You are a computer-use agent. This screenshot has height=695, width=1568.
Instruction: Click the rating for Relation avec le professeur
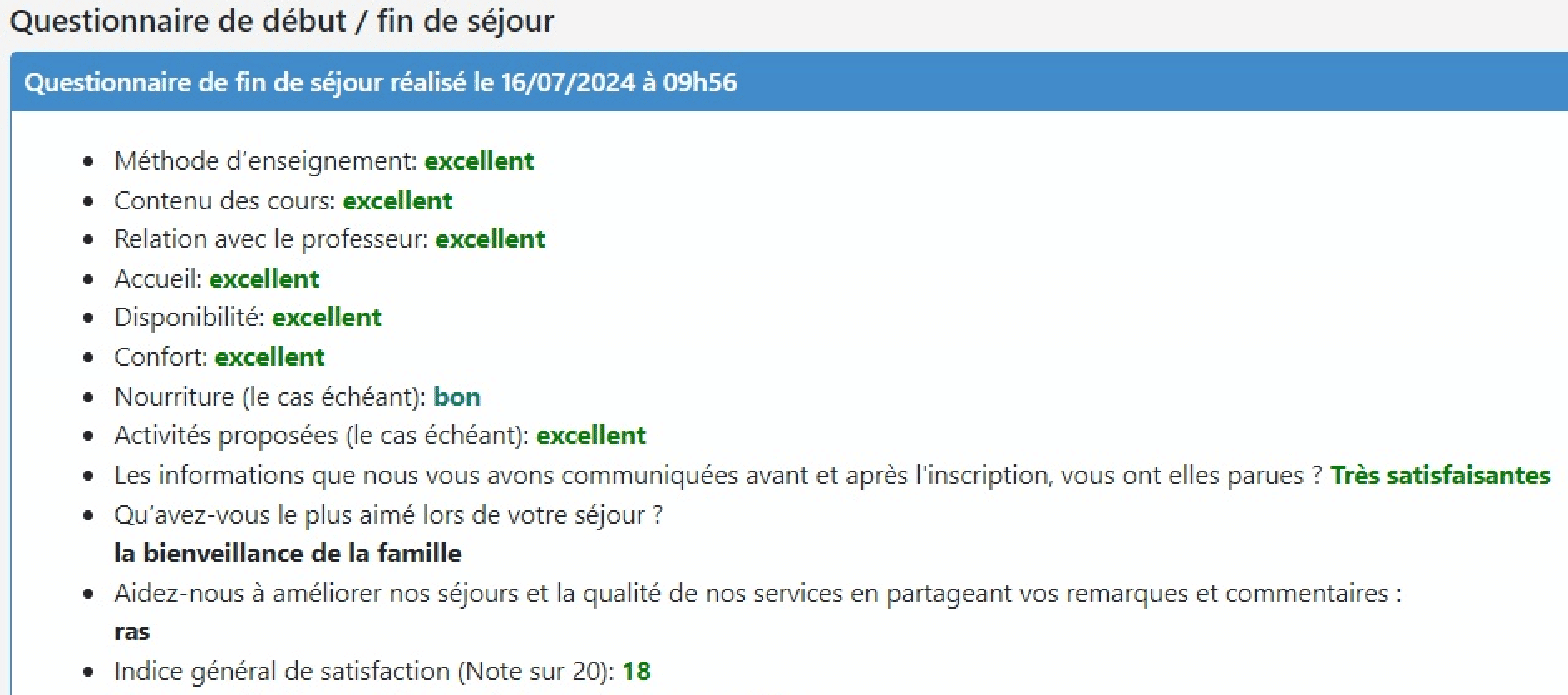pyautogui.click(x=491, y=239)
